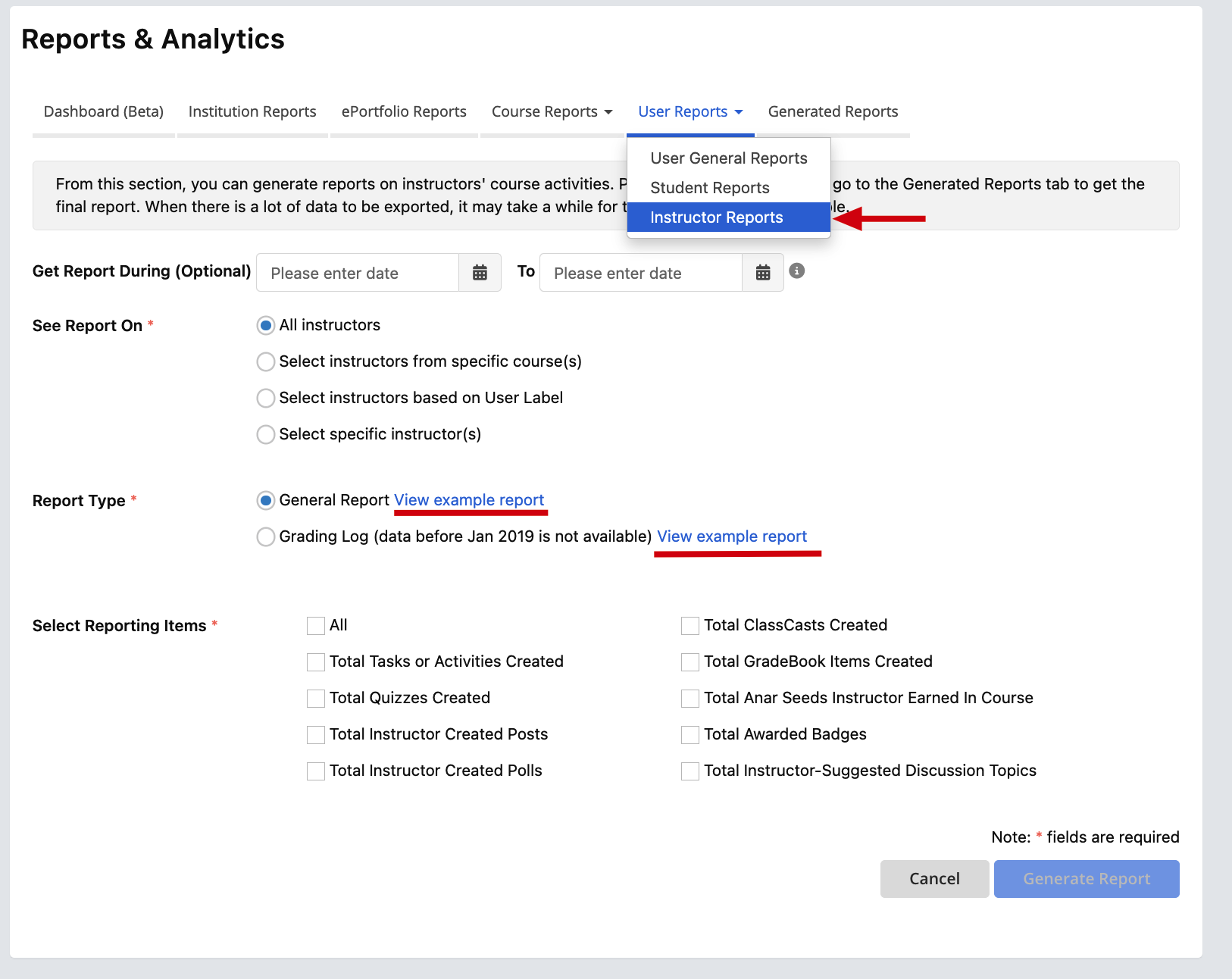Viewport: 1232px width, 979px height.
Task: Check Total Quizzes Created
Action: point(316,699)
